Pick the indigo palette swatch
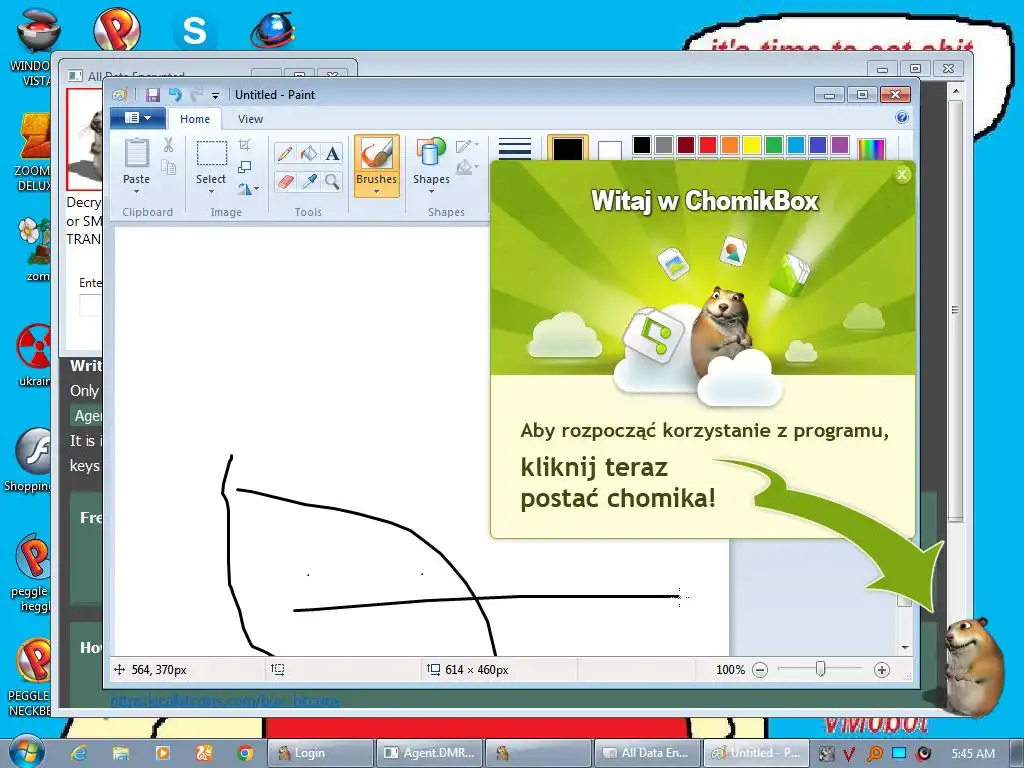 pyautogui.click(x=818, y=144)
